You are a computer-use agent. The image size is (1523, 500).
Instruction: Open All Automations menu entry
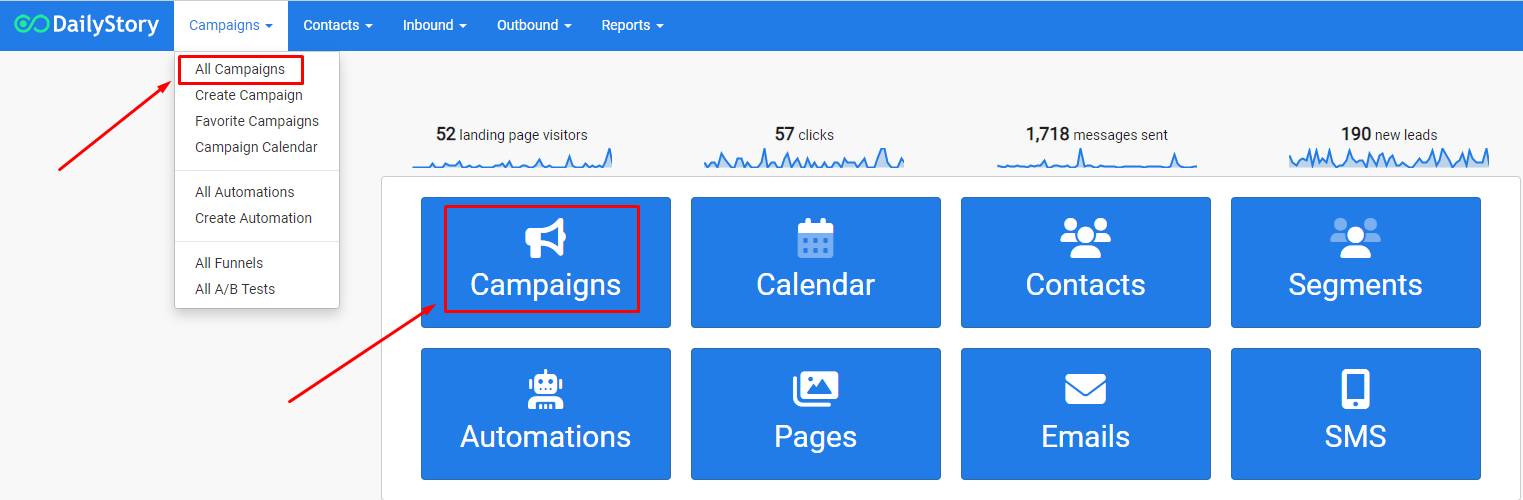(x=245, y=192)
